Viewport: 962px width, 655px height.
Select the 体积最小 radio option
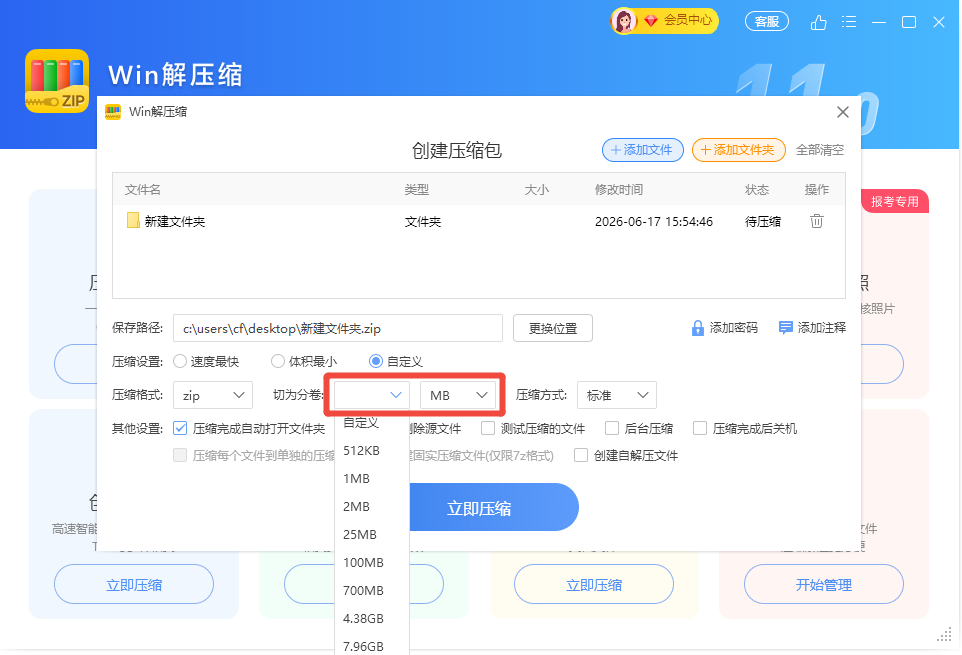(278, 361)
